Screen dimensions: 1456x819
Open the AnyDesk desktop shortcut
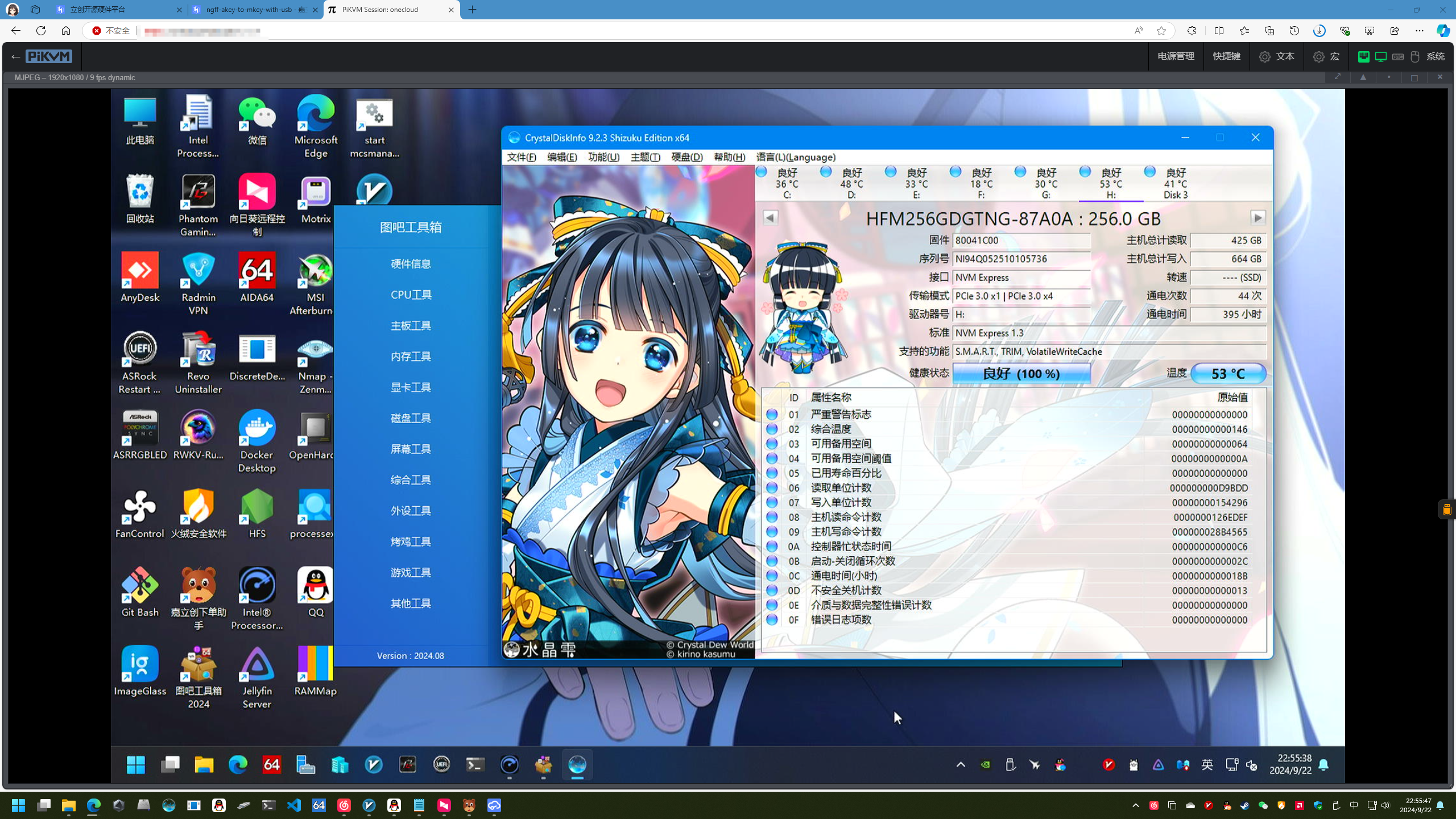point(140,278)
